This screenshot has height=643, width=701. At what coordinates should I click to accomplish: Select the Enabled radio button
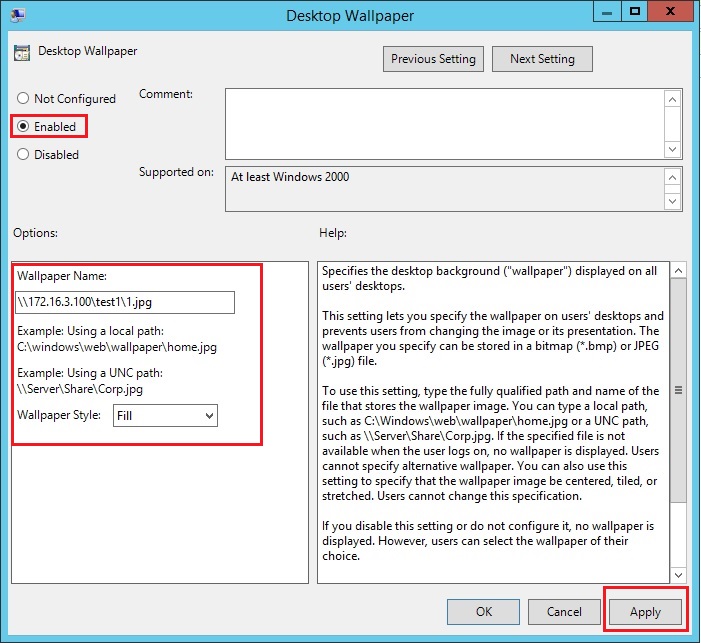[23, 127]
